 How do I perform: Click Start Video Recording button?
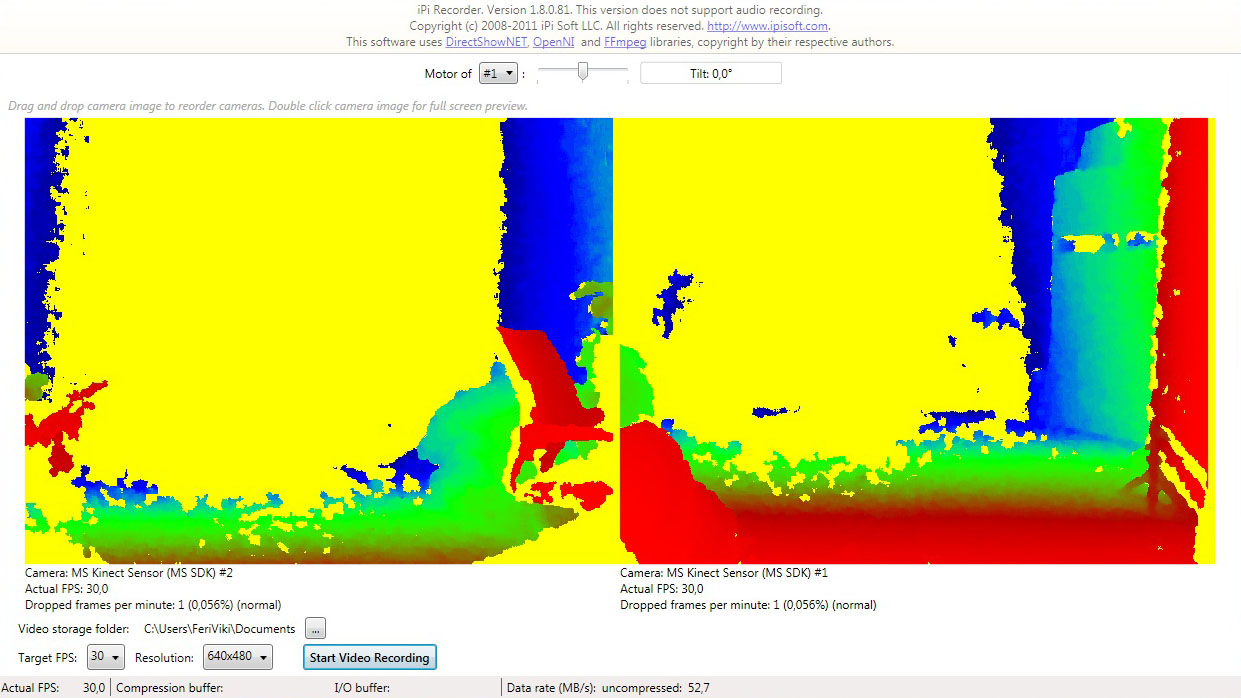[369, 657]
